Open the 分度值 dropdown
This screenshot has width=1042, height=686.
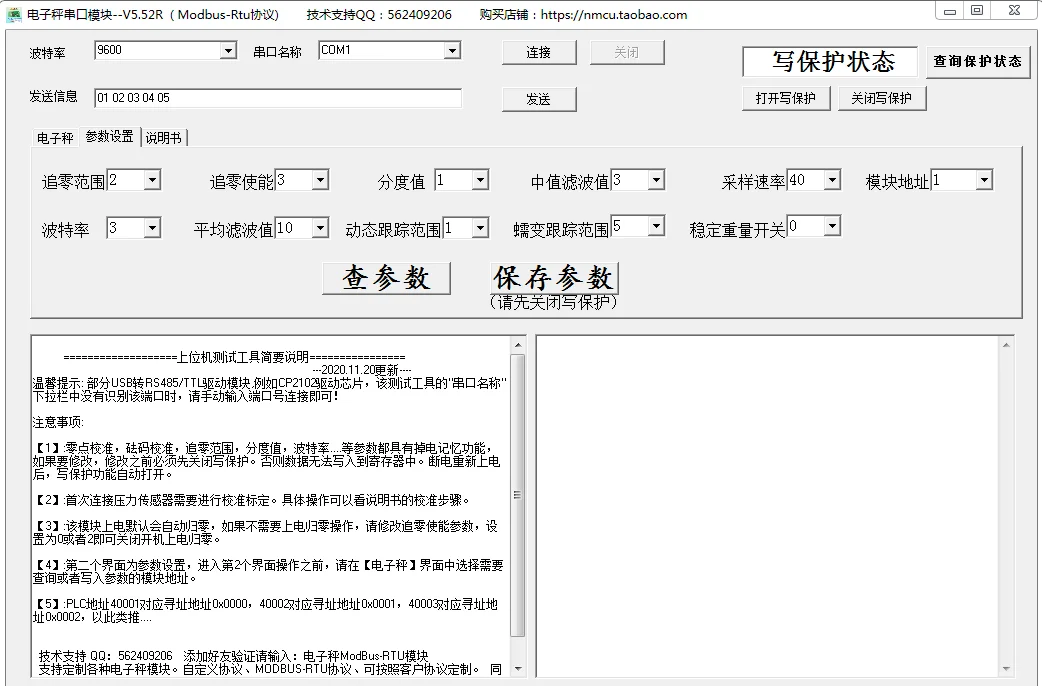(480, 180)
